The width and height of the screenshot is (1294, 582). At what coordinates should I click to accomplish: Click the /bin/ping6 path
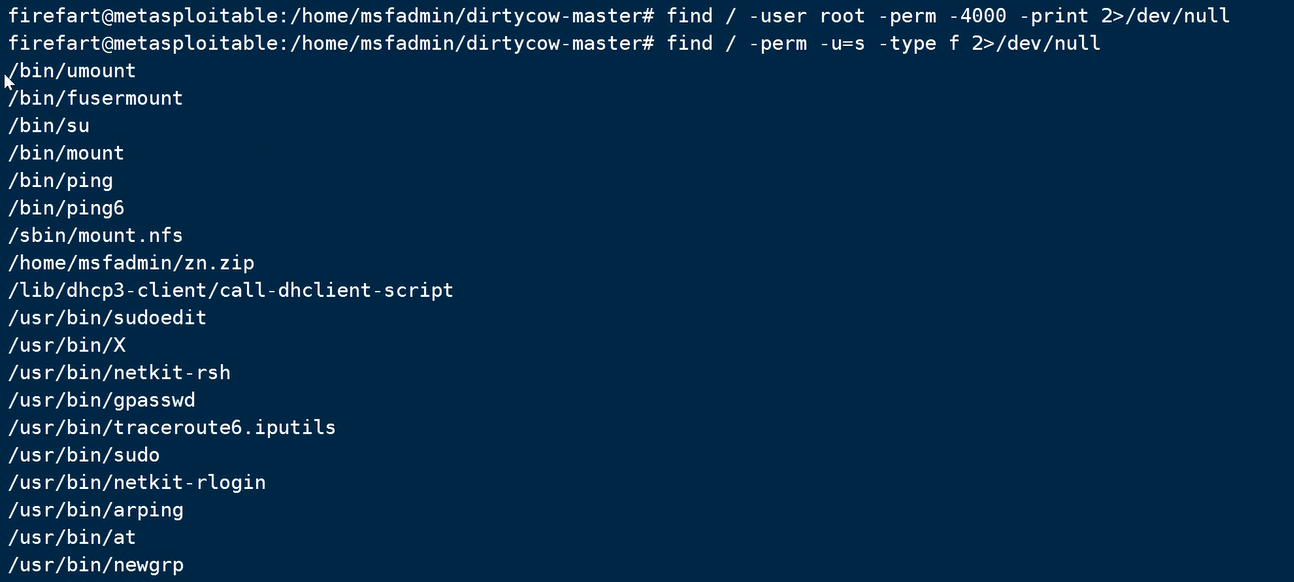[66, 208]
